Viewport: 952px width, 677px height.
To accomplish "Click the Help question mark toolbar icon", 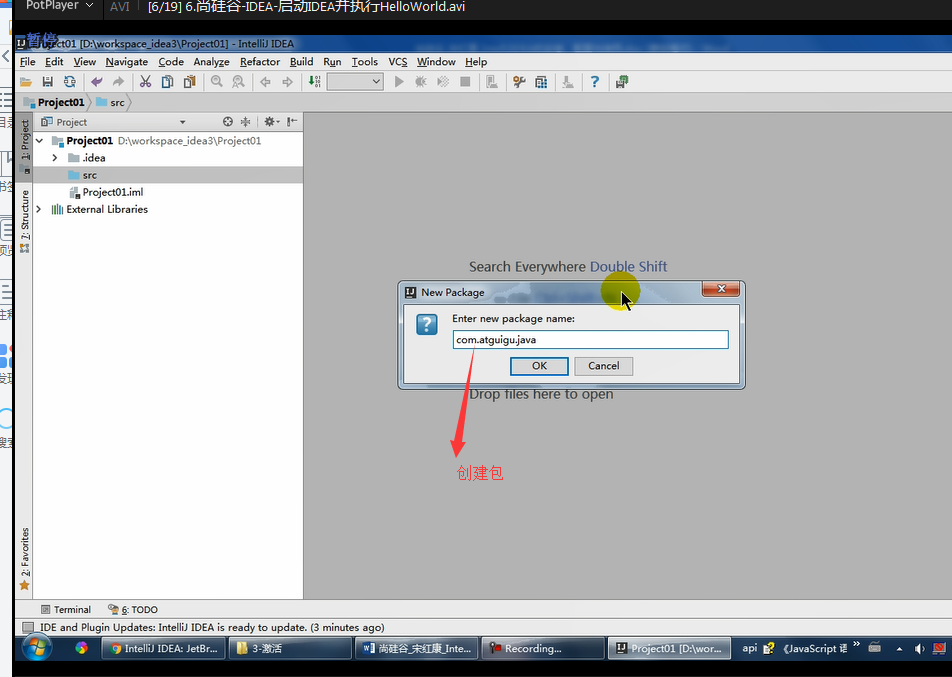I will pos(594,82).
